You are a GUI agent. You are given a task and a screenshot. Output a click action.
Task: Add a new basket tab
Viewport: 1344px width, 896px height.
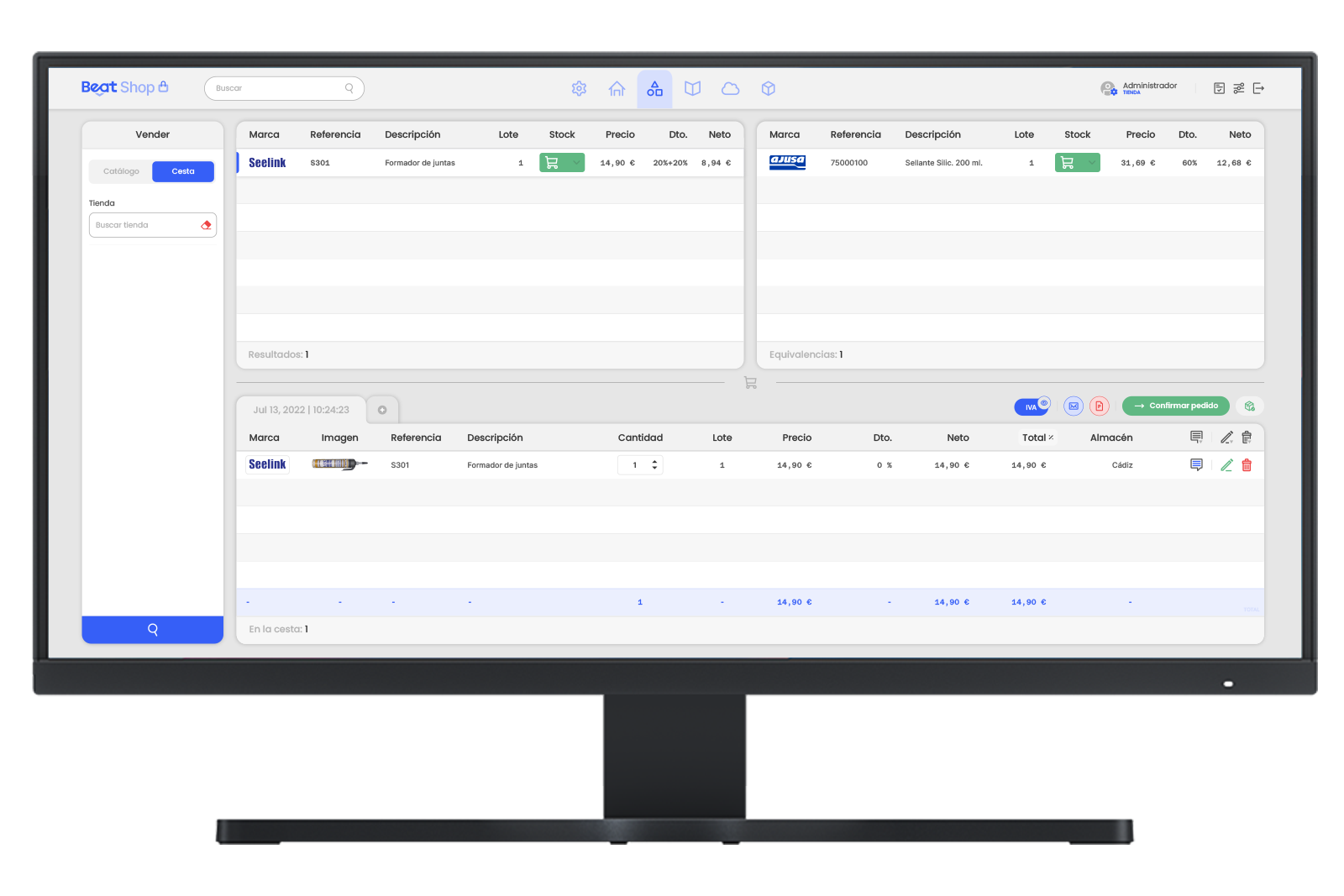pos(382,410)
